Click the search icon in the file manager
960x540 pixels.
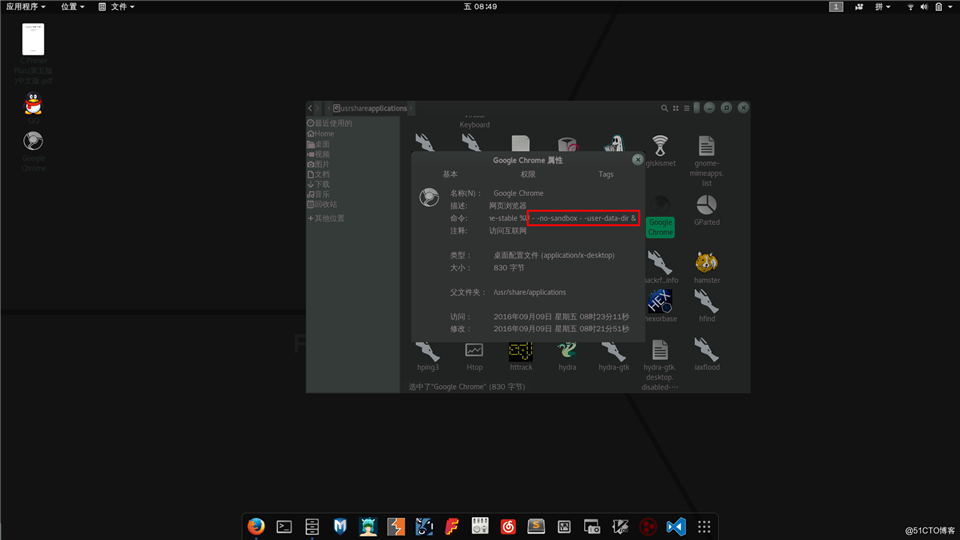point(664,108)
